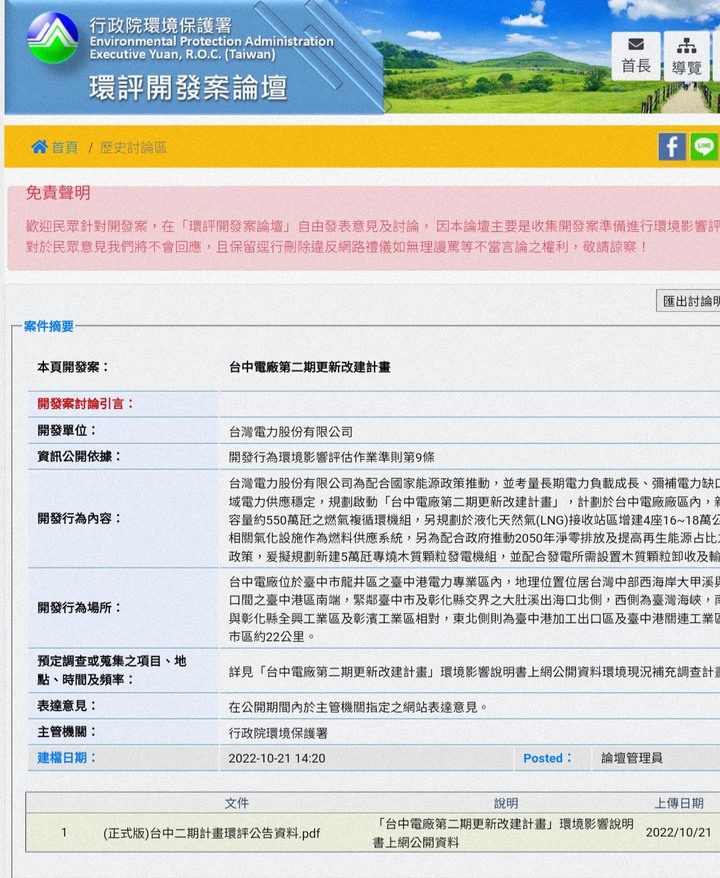Viewport: 720px width, 878px height.
Task: Click the 上傳日期 column header
Action: pyautogui.click(x=679, y=803)
